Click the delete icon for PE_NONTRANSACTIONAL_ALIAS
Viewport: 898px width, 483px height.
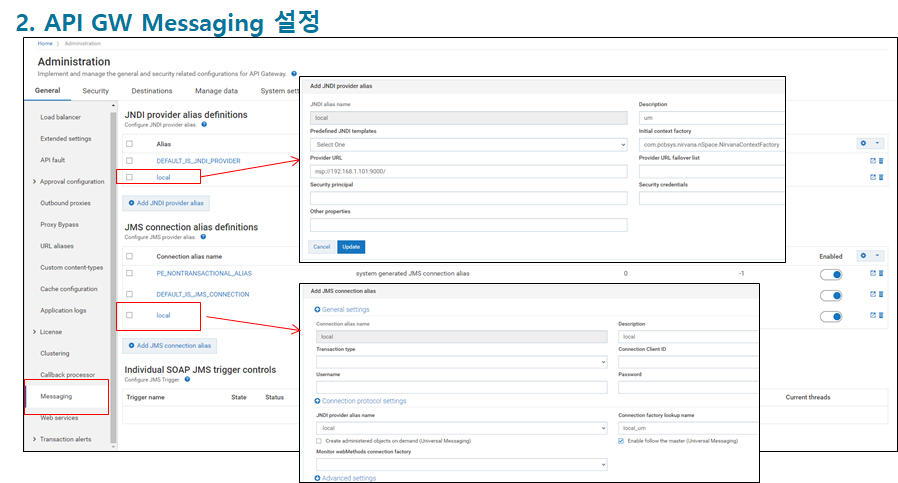[881, 273]
